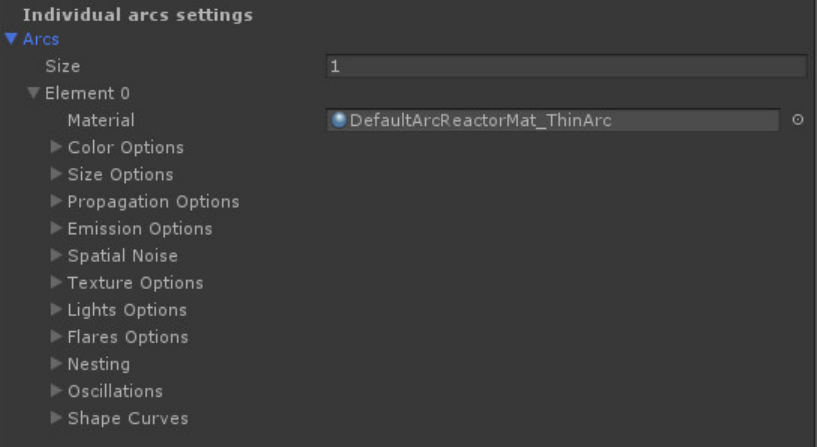817x447 pixels.
Task: Expand the Emission Options foldout
Action: 56,229
